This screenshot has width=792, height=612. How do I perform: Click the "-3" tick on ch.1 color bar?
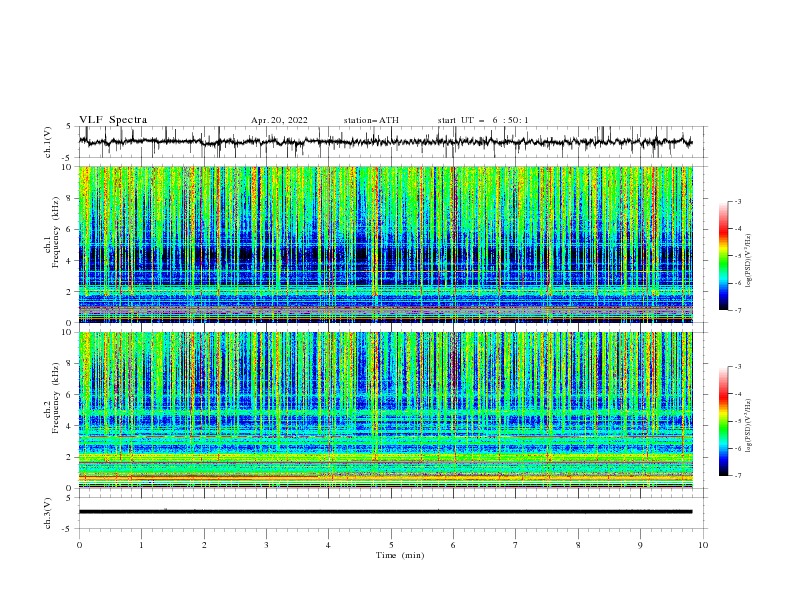click(x=737, y=201)
